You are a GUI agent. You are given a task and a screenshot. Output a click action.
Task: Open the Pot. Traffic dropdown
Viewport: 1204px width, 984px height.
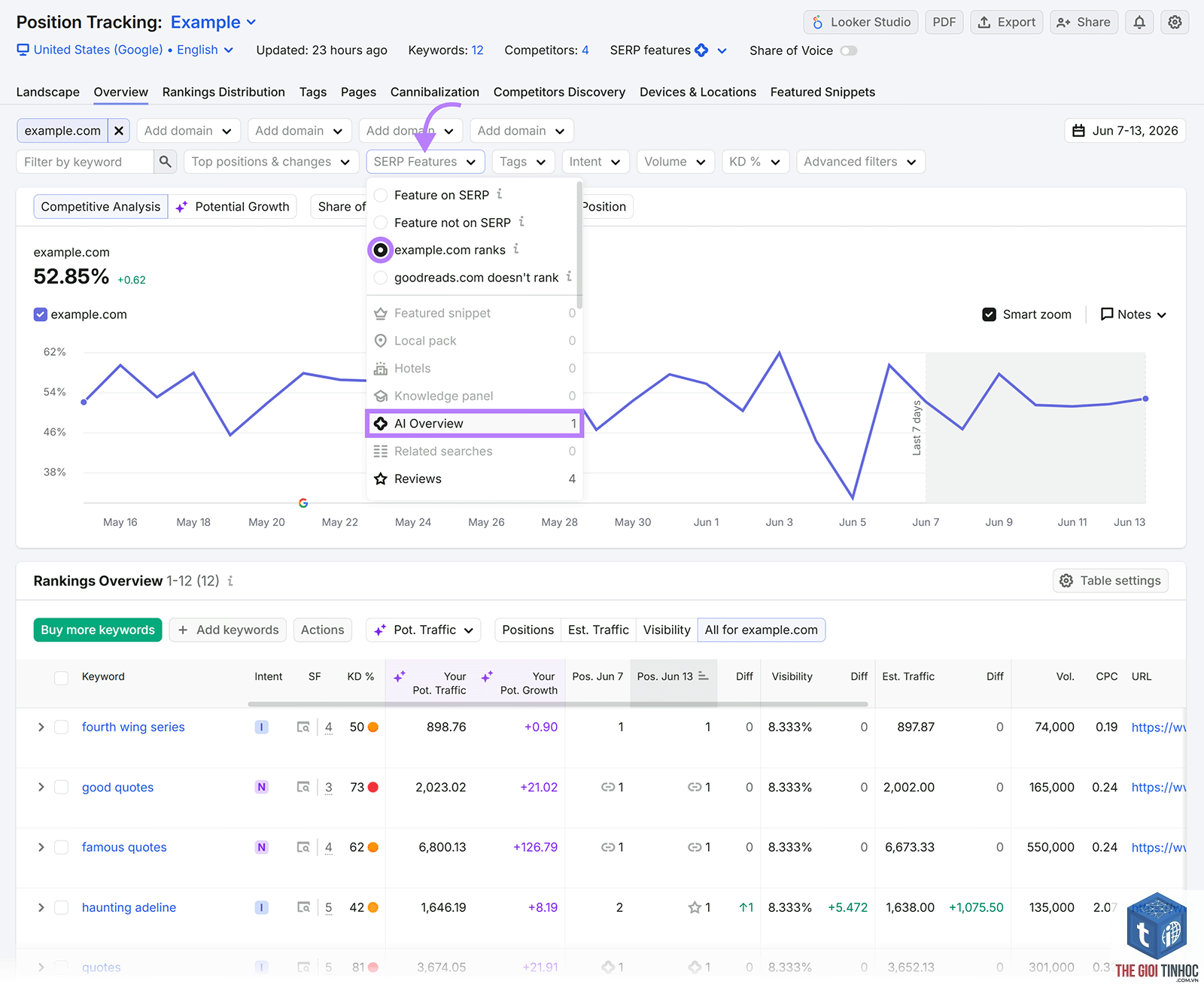coord(424,630)
